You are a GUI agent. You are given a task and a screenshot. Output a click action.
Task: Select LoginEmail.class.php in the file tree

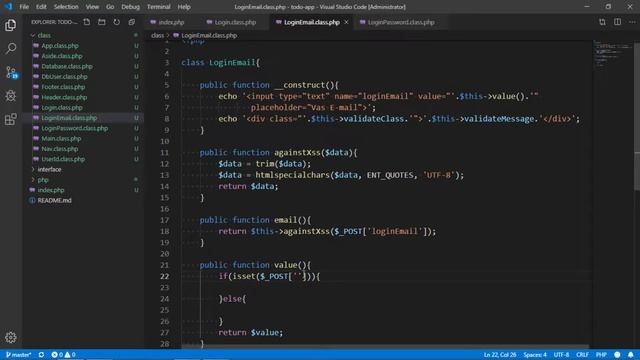pos(69,118)
